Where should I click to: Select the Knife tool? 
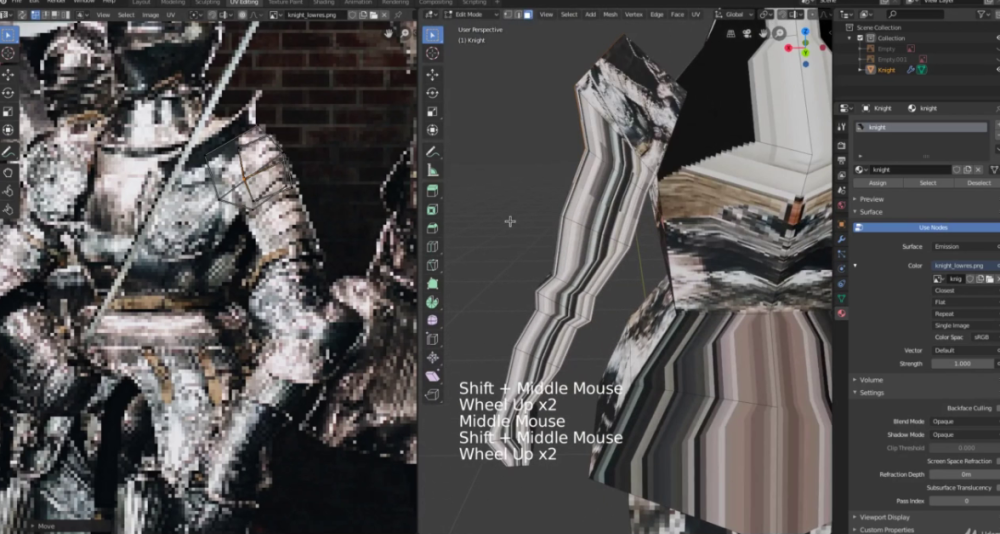[x=432, y=265]
